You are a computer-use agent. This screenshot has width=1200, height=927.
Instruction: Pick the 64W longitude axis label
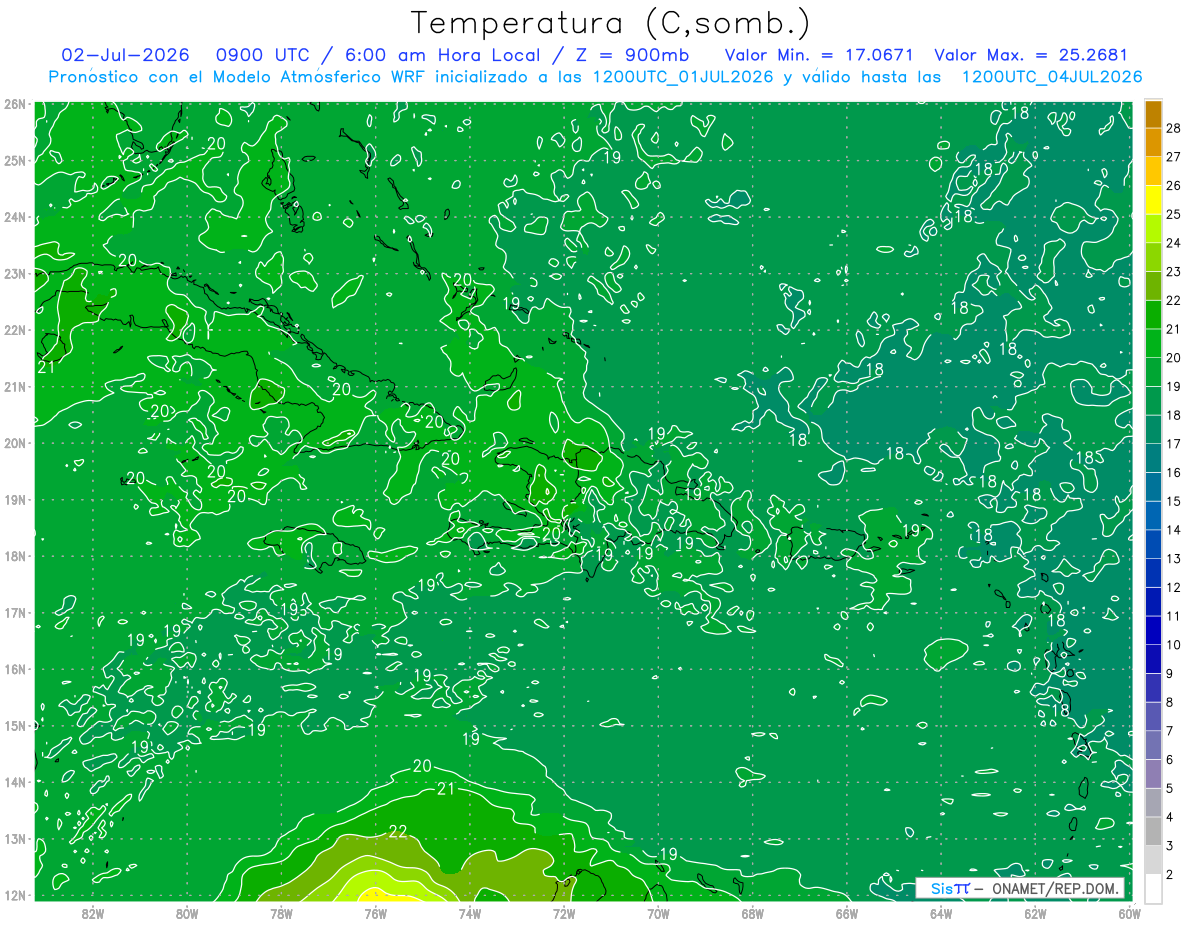tap(940, 913)
